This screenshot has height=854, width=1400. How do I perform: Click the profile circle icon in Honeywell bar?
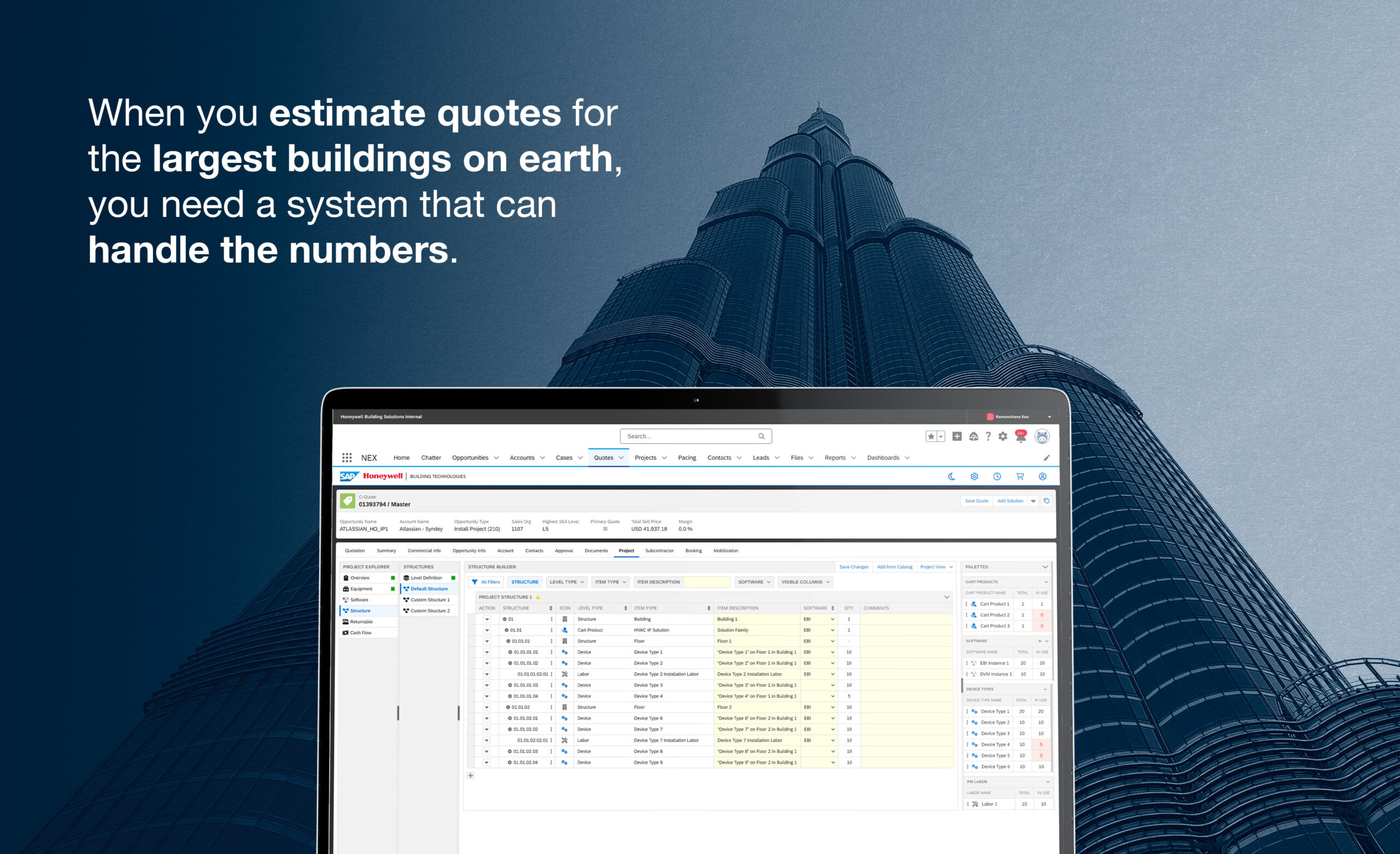(x=1042, y=476)
